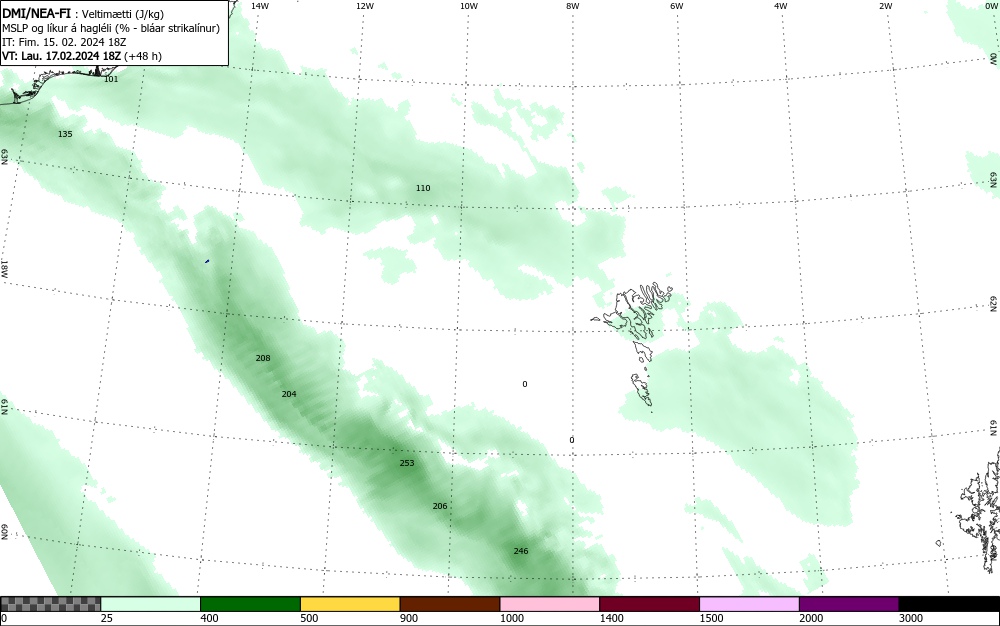Click the light green 25–400 legend swatch

click(151, 604)
